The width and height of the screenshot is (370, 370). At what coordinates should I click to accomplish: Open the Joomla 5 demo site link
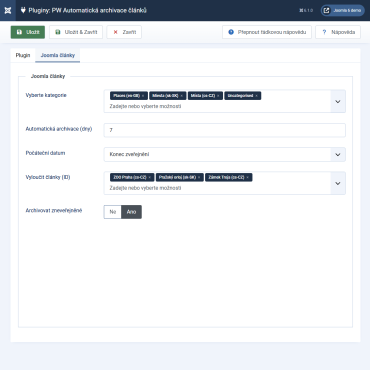(343, 10)
